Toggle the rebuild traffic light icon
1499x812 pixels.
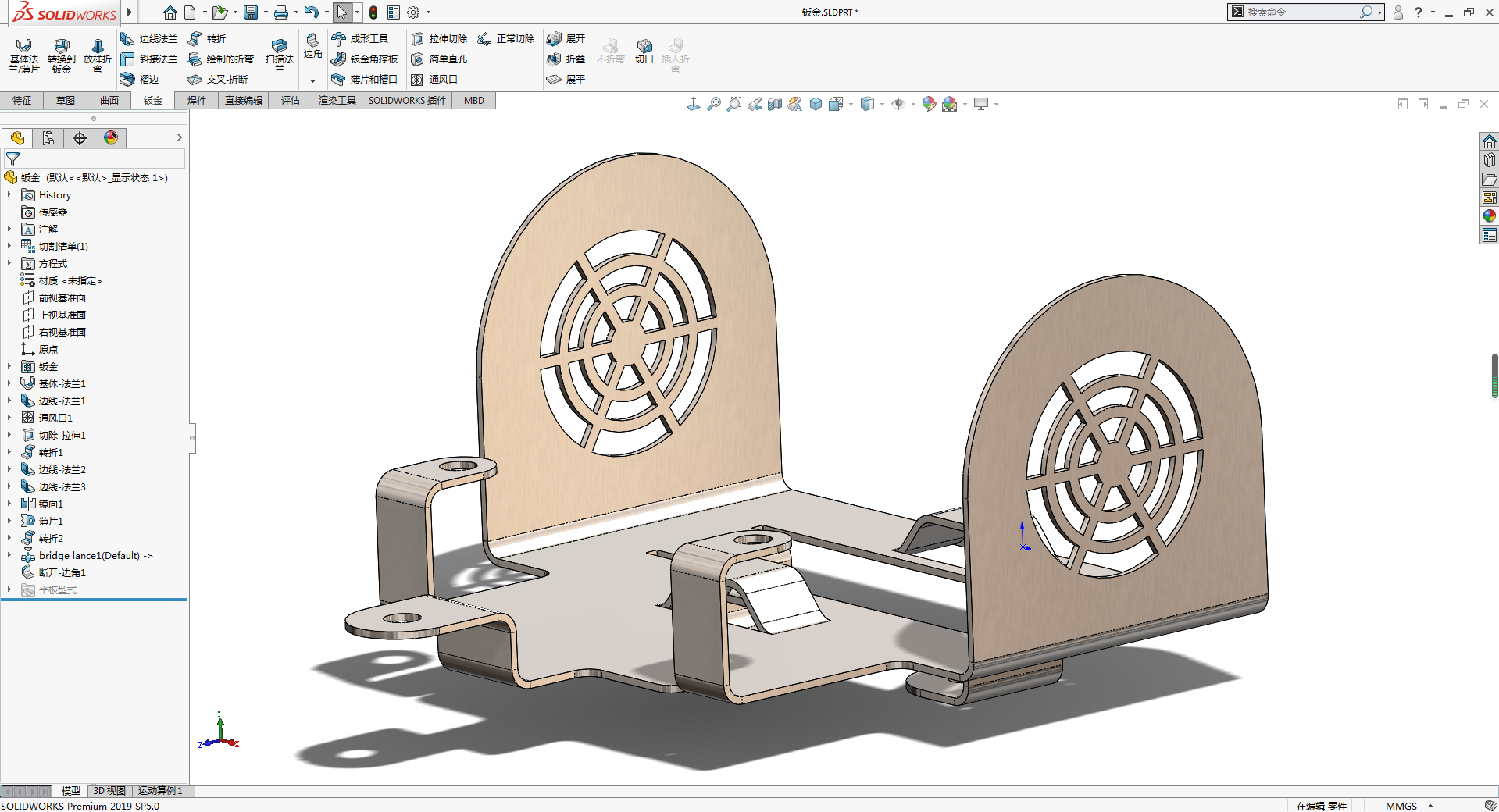coord(373,12)
